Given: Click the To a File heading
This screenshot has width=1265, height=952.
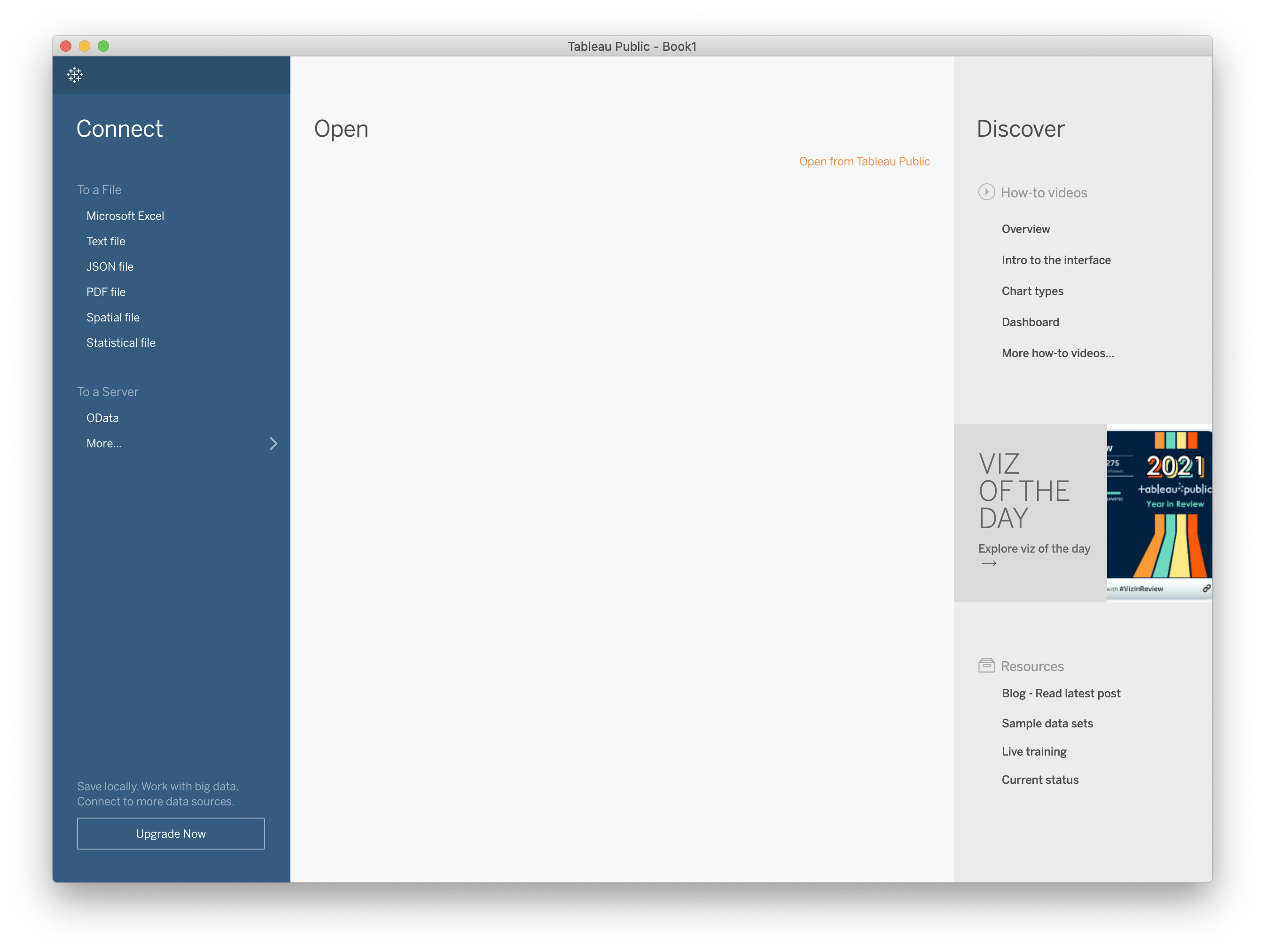Looking at the screenshot, I should point(99,189).
